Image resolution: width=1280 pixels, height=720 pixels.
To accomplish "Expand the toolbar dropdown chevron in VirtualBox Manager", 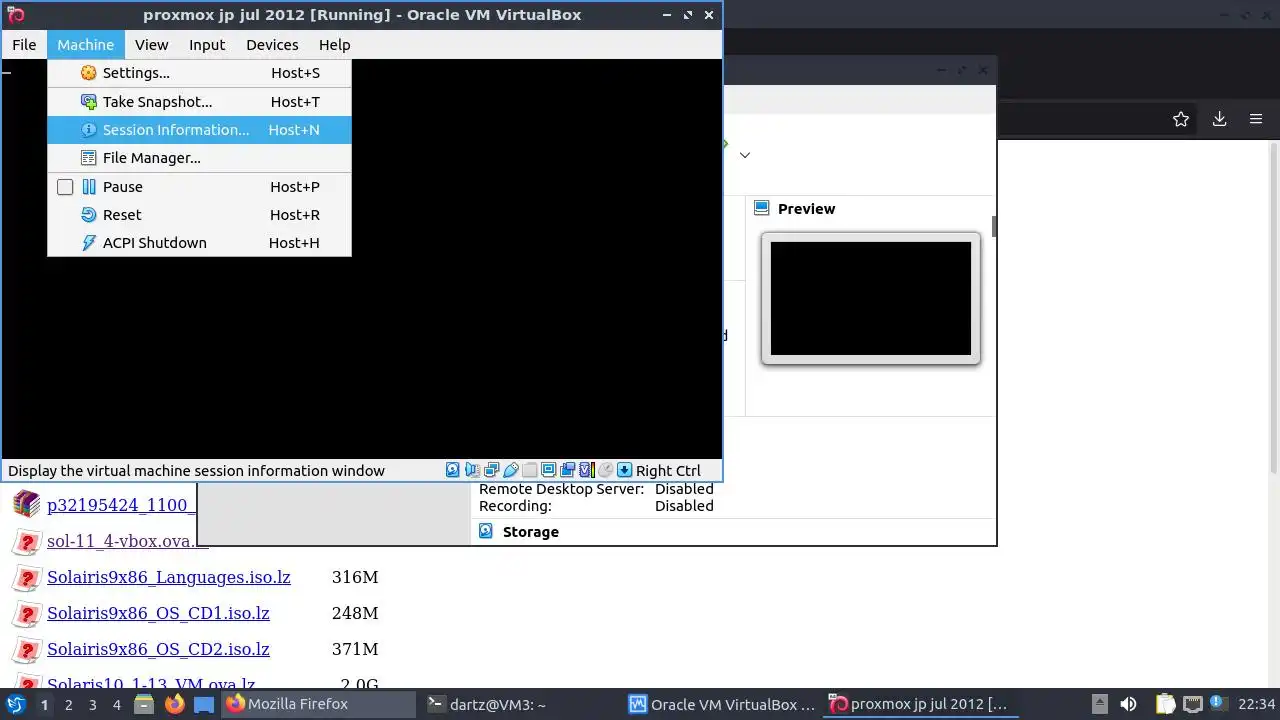I will [744, 155].
